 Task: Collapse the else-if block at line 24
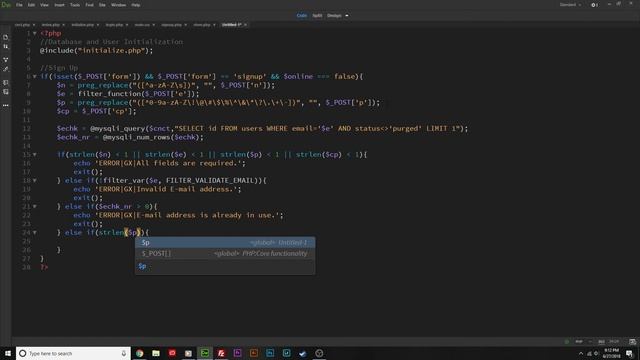[x=35, y=233]
